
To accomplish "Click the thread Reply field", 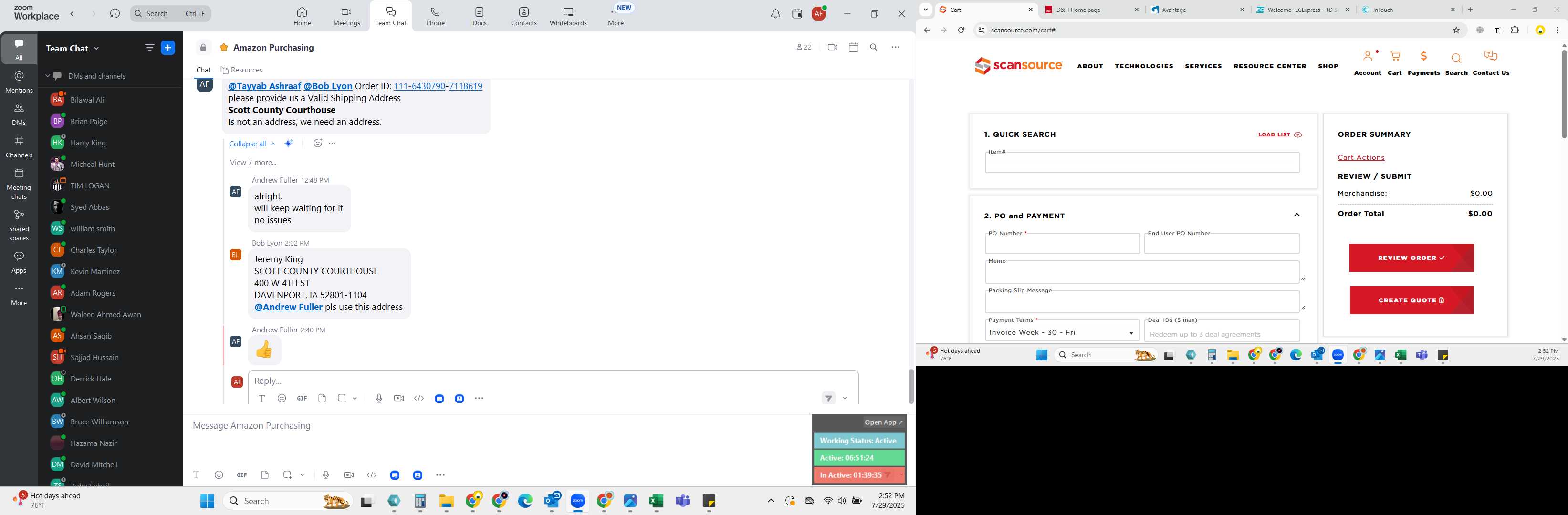I will click(x=553, y=381).
